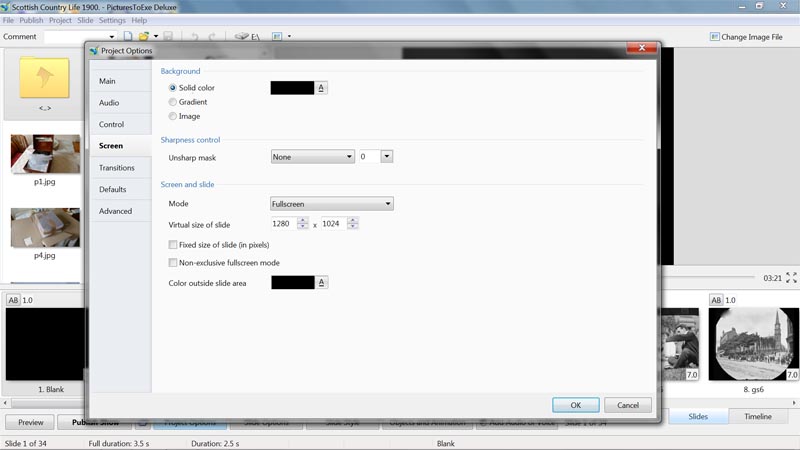The image size is (800, 450).
Task: Click the drive E:\ icon in toolbar
Action: click(x=247, y=37)
